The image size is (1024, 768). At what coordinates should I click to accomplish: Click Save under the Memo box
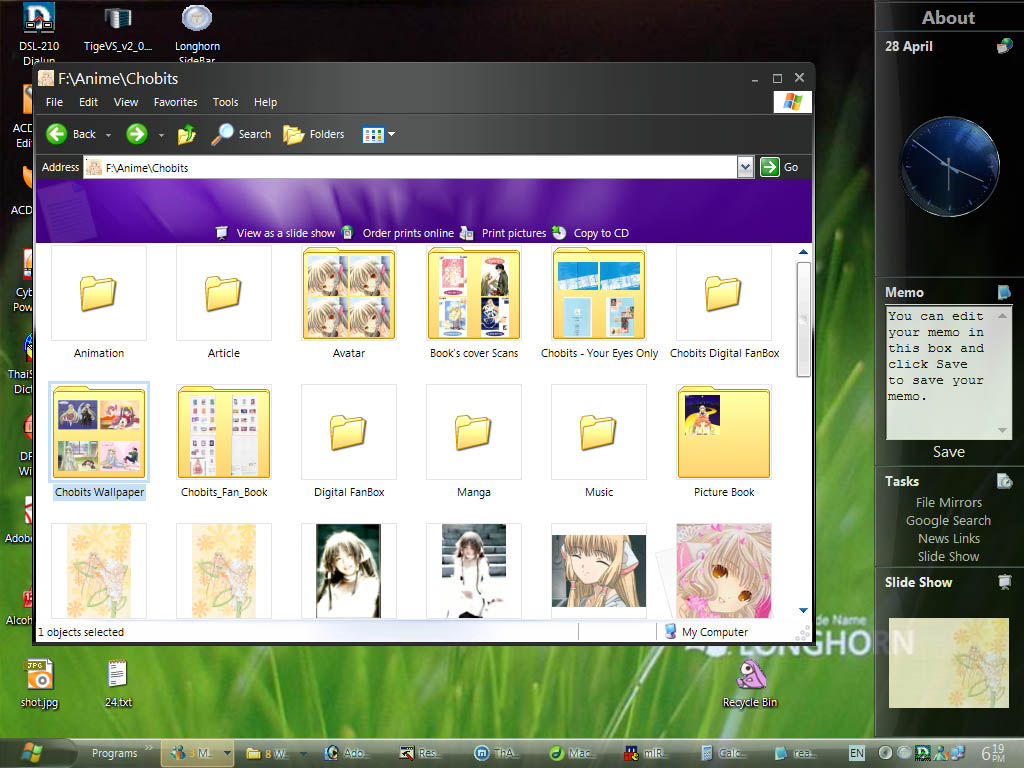tap(948, 452)
